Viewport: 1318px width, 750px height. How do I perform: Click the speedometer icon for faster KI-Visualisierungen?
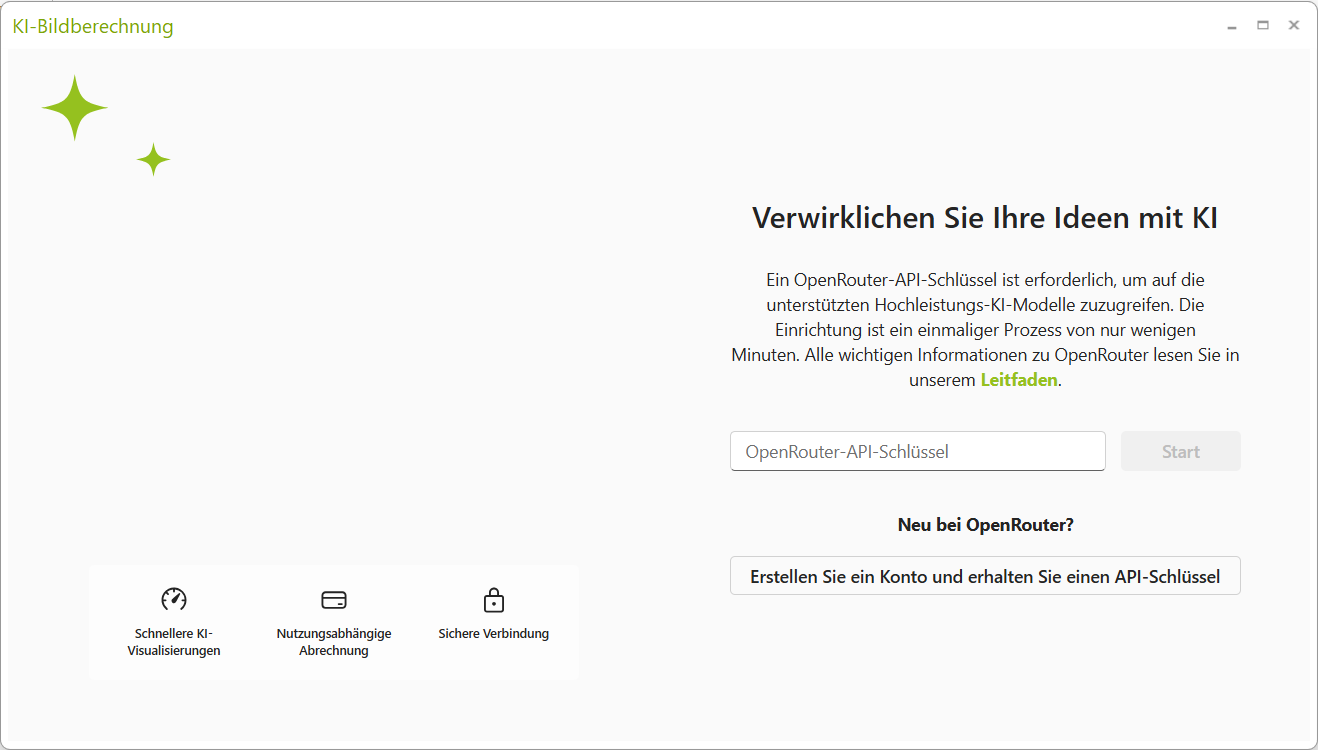(174, 599)
